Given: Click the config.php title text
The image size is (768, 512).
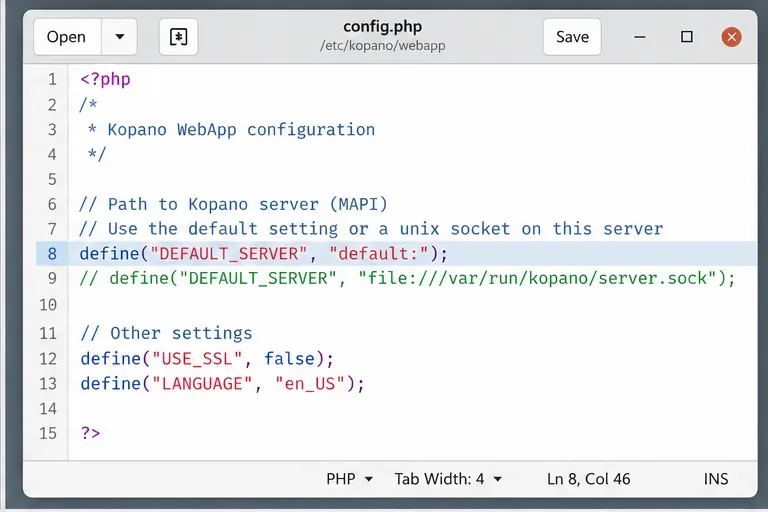Looking at the screenshot, I should coord(383,26).
